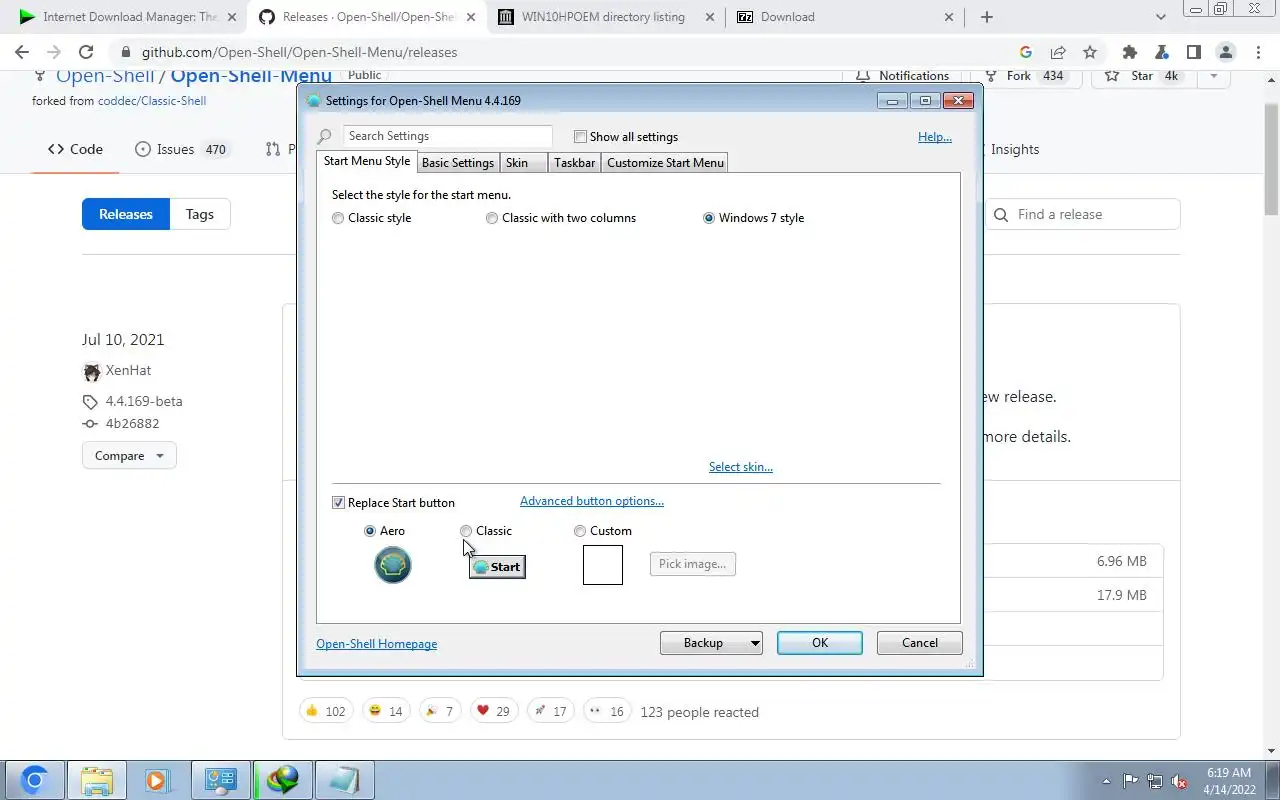Image resolution: width=1280 pixels, height=800 pixels.
Task: Switch to the 7z Download tab
Action: coord(845,17)
